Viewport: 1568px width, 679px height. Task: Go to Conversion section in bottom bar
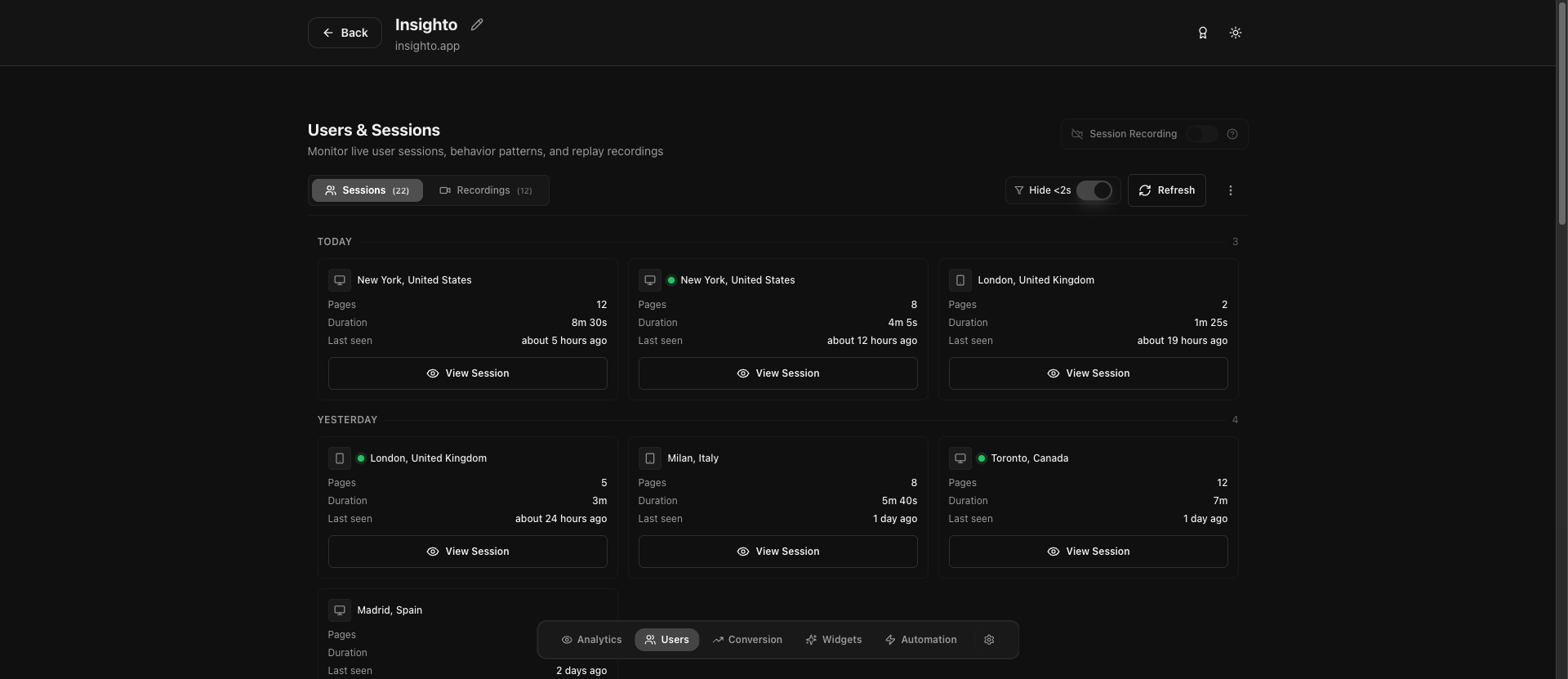(x=746, y=640)
